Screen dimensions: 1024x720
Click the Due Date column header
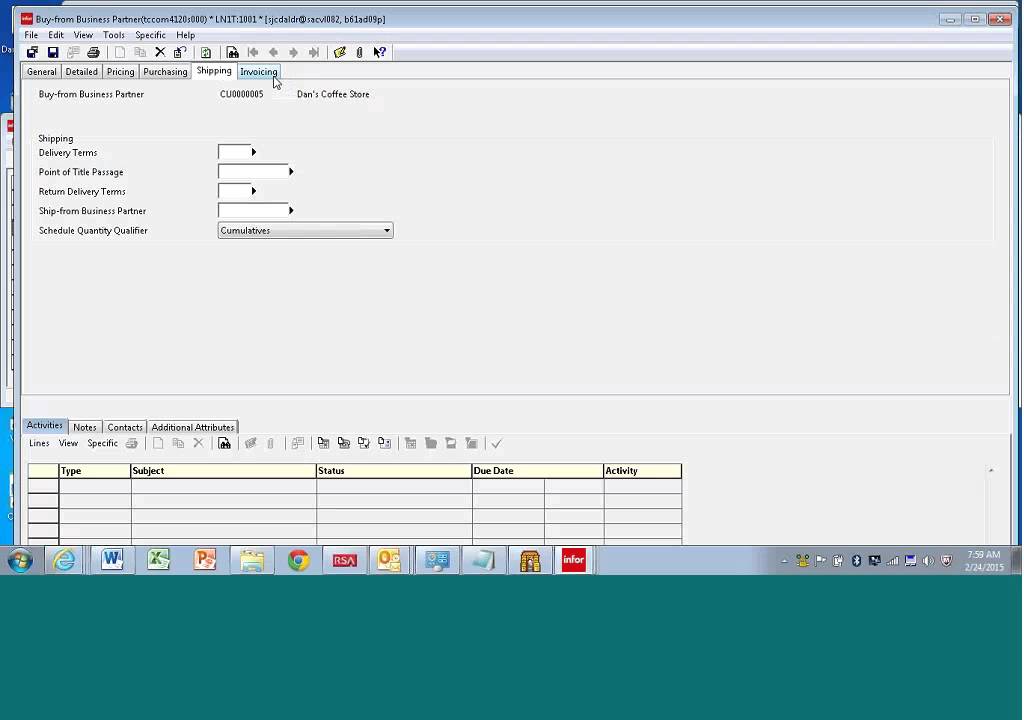pos(537,471)
